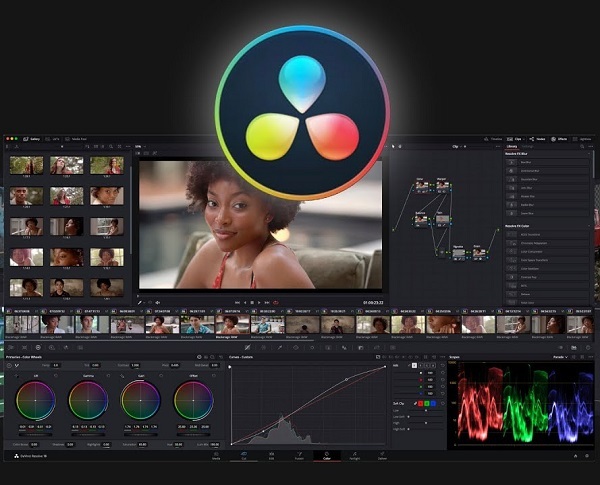Enable the red Soft Clip channel button
Viewport: 600px width, 485px height.
tap(421, 403)
